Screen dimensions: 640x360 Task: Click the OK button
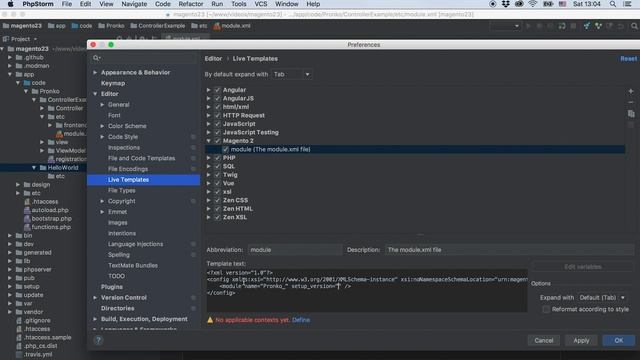pyautogui.click(x=619, y=340)
